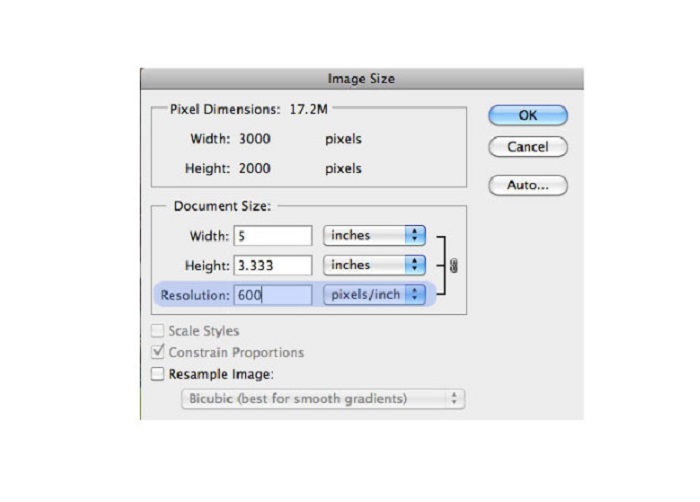The height and width of the screenshot is (502, 700).
Task: Enable the Resample Image checkbox
Action: coord(157,374)
